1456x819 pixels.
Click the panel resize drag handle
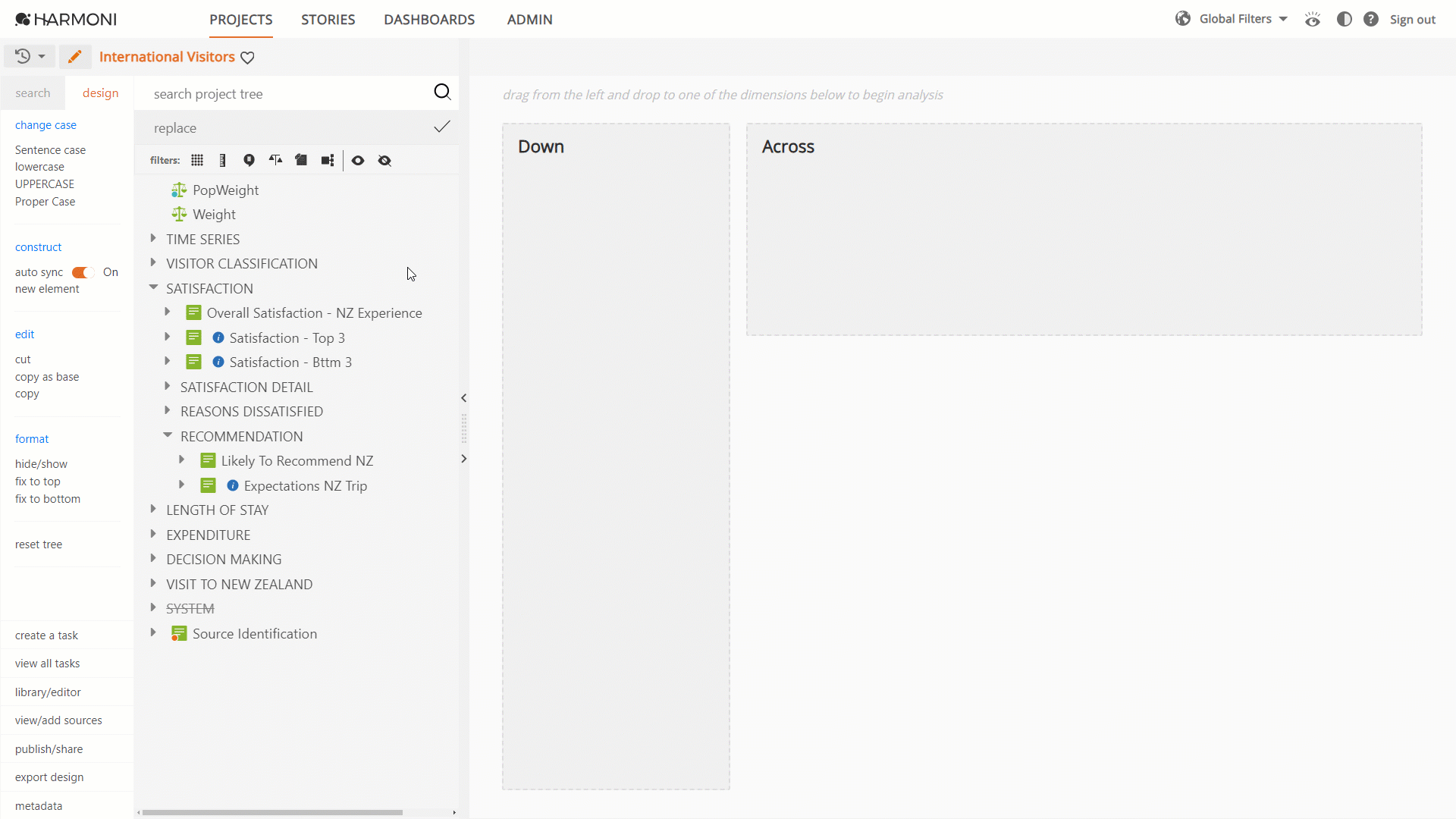(463, 428)
